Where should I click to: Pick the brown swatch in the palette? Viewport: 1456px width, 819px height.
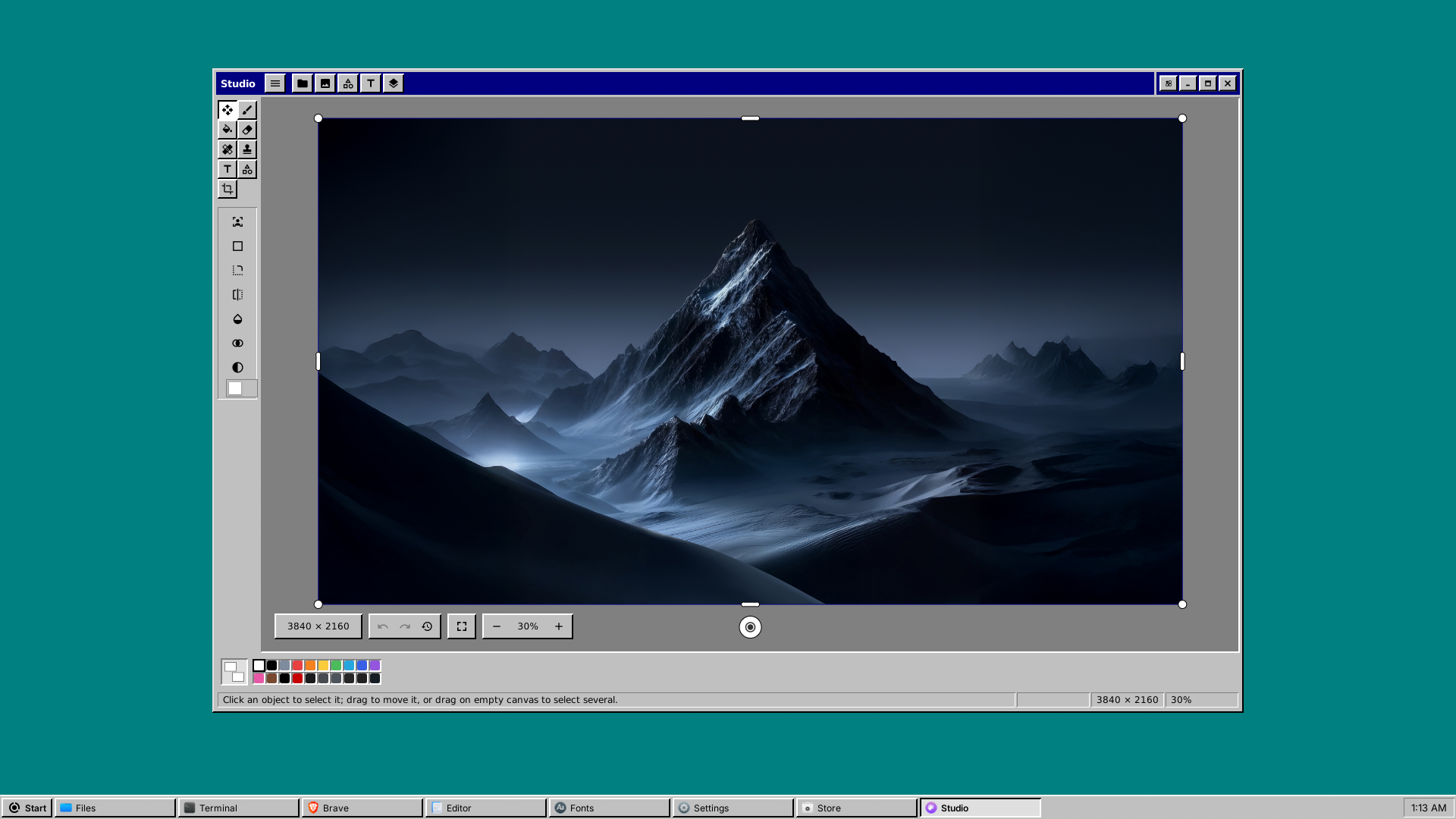coord(272,679)
